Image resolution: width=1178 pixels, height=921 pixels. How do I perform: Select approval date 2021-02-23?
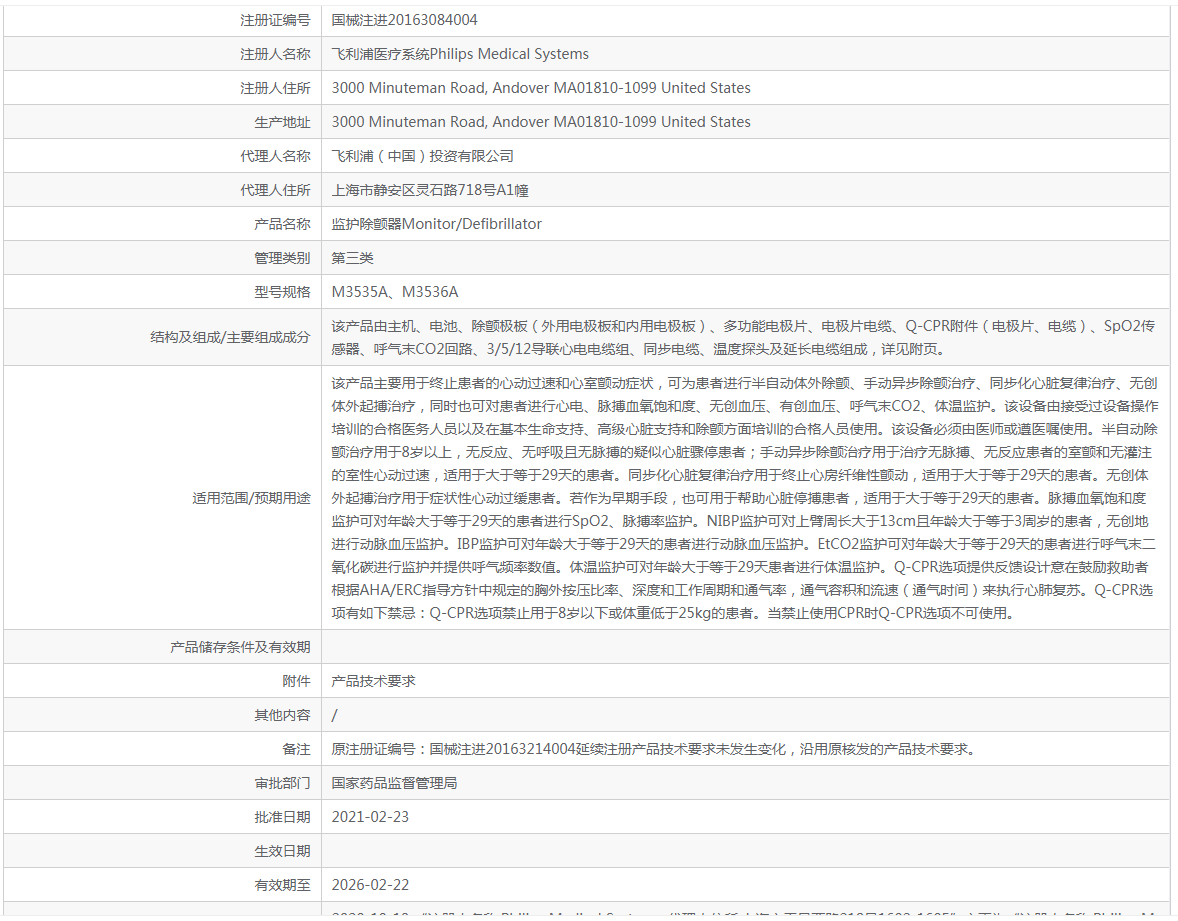coord(370,817)
